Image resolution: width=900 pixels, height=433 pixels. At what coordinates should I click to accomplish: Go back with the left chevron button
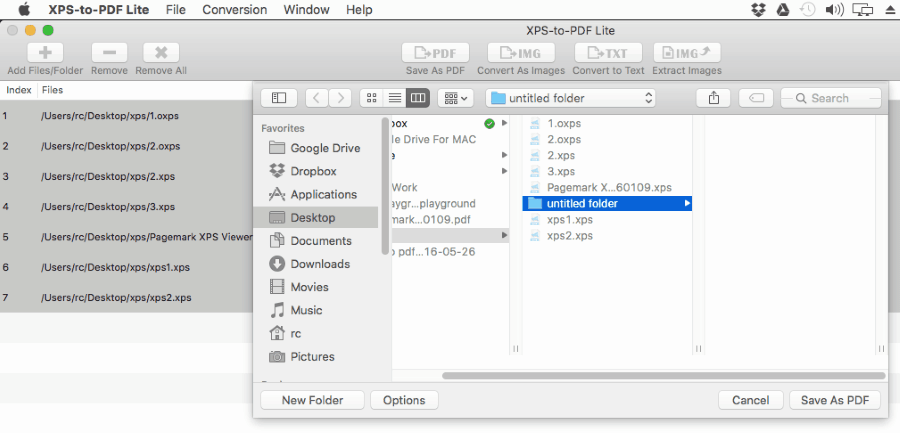click(317, 98)
